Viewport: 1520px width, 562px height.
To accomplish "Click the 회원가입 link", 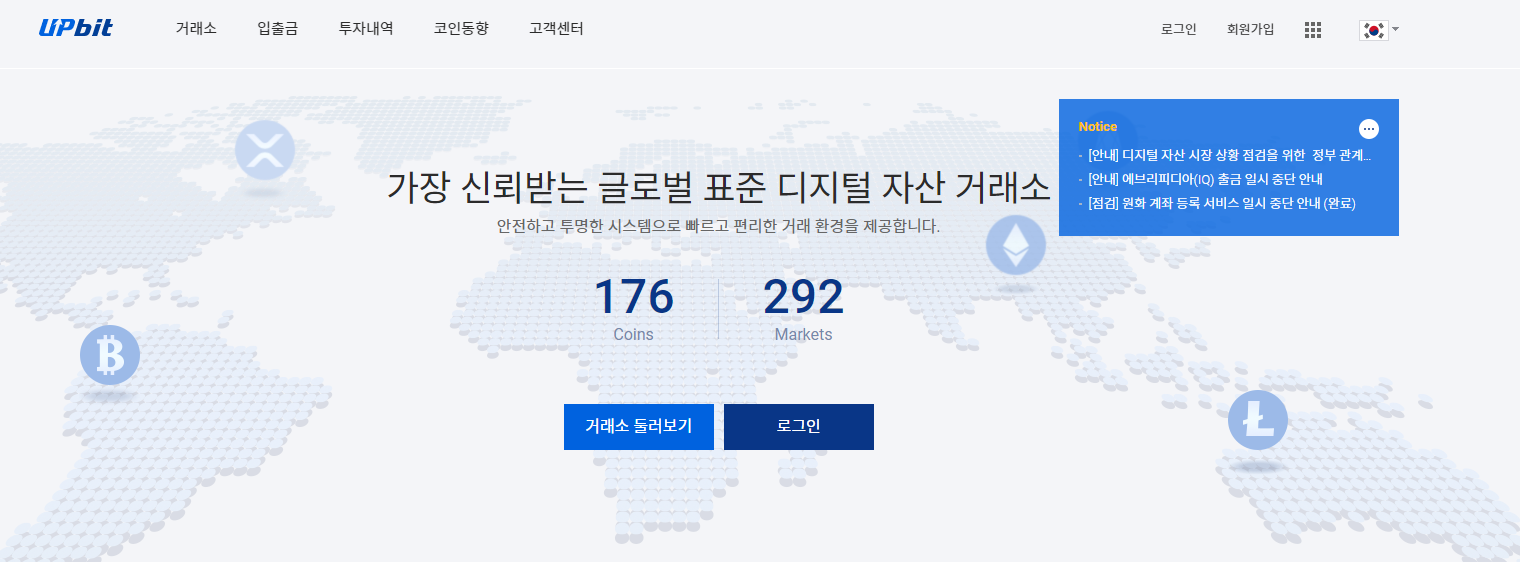I will [1251, 30].
